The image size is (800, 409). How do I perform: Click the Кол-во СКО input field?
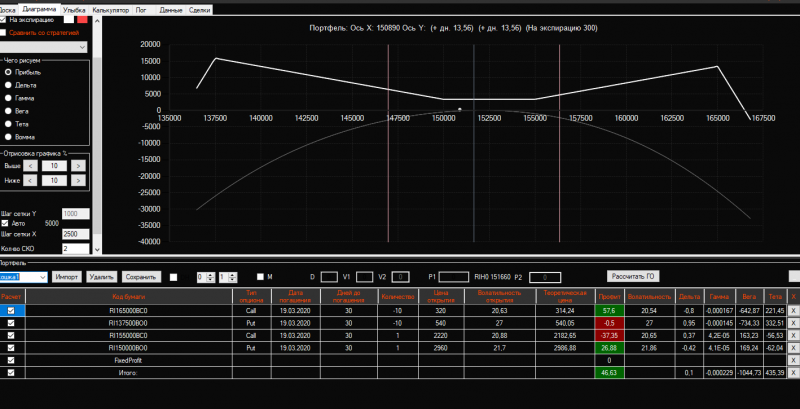(76, 249)
